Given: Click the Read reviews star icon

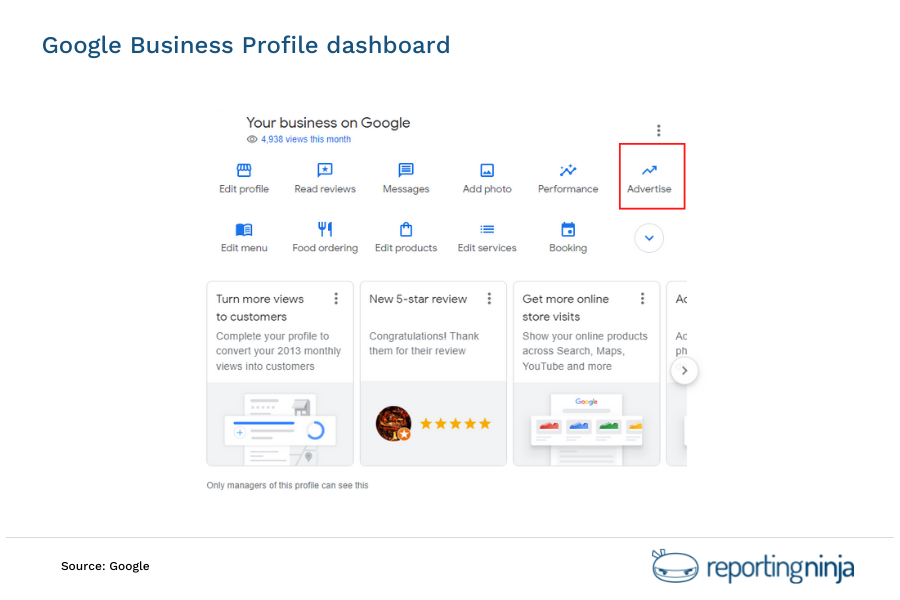Looking at the screenshot, I should pos(325,170).
